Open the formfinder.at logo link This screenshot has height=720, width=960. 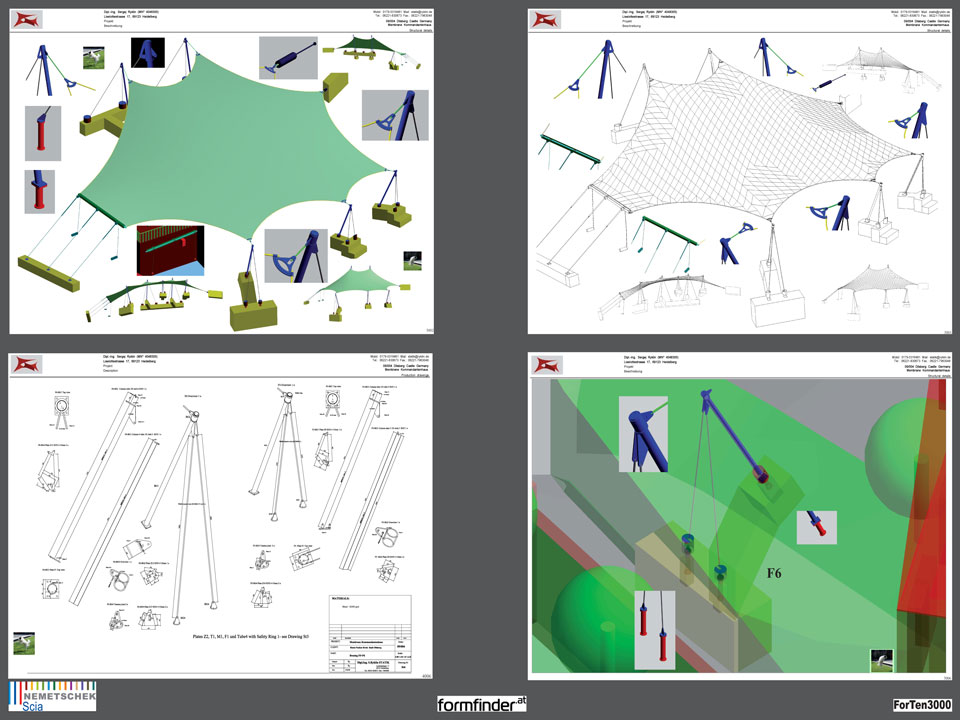482,704
